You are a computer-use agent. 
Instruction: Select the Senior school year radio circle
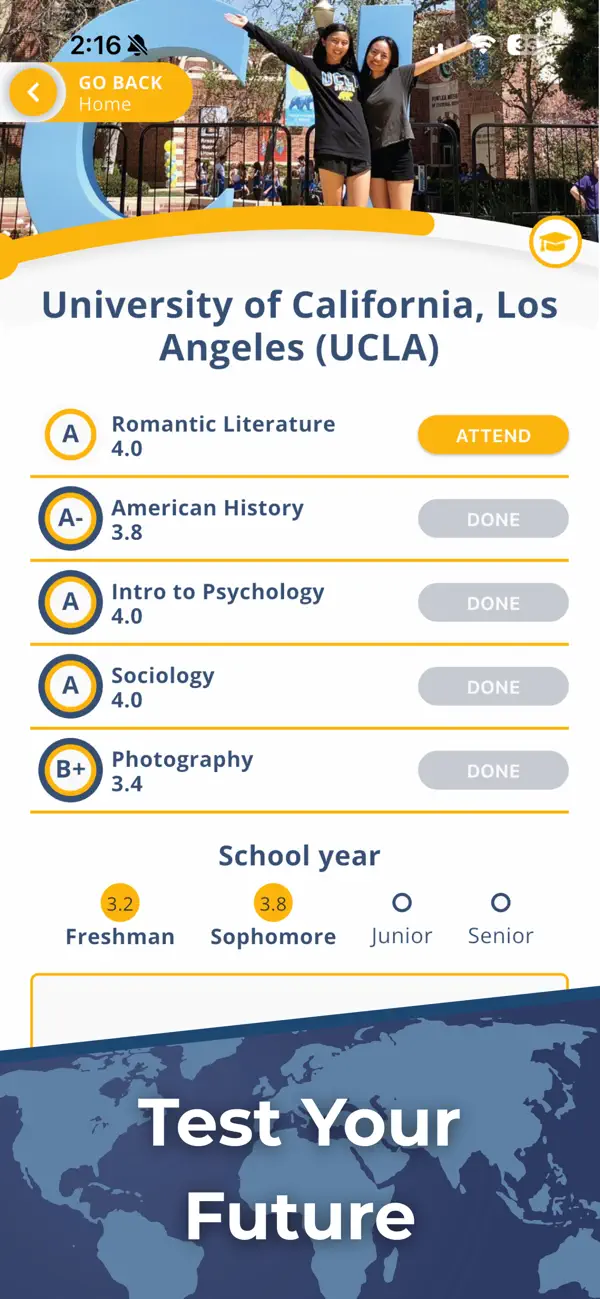pos(501,903)
